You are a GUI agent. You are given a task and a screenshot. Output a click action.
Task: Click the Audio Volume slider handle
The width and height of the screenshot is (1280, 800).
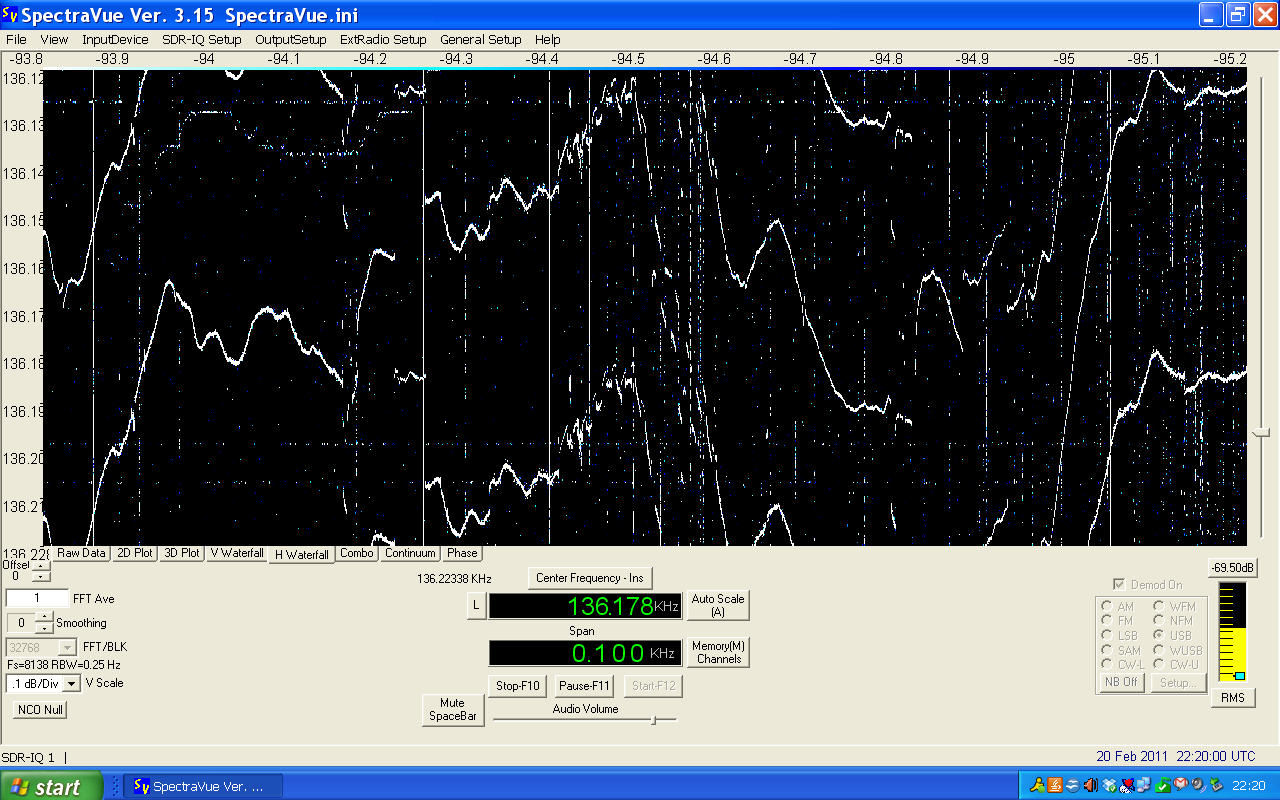pos(653,720)
